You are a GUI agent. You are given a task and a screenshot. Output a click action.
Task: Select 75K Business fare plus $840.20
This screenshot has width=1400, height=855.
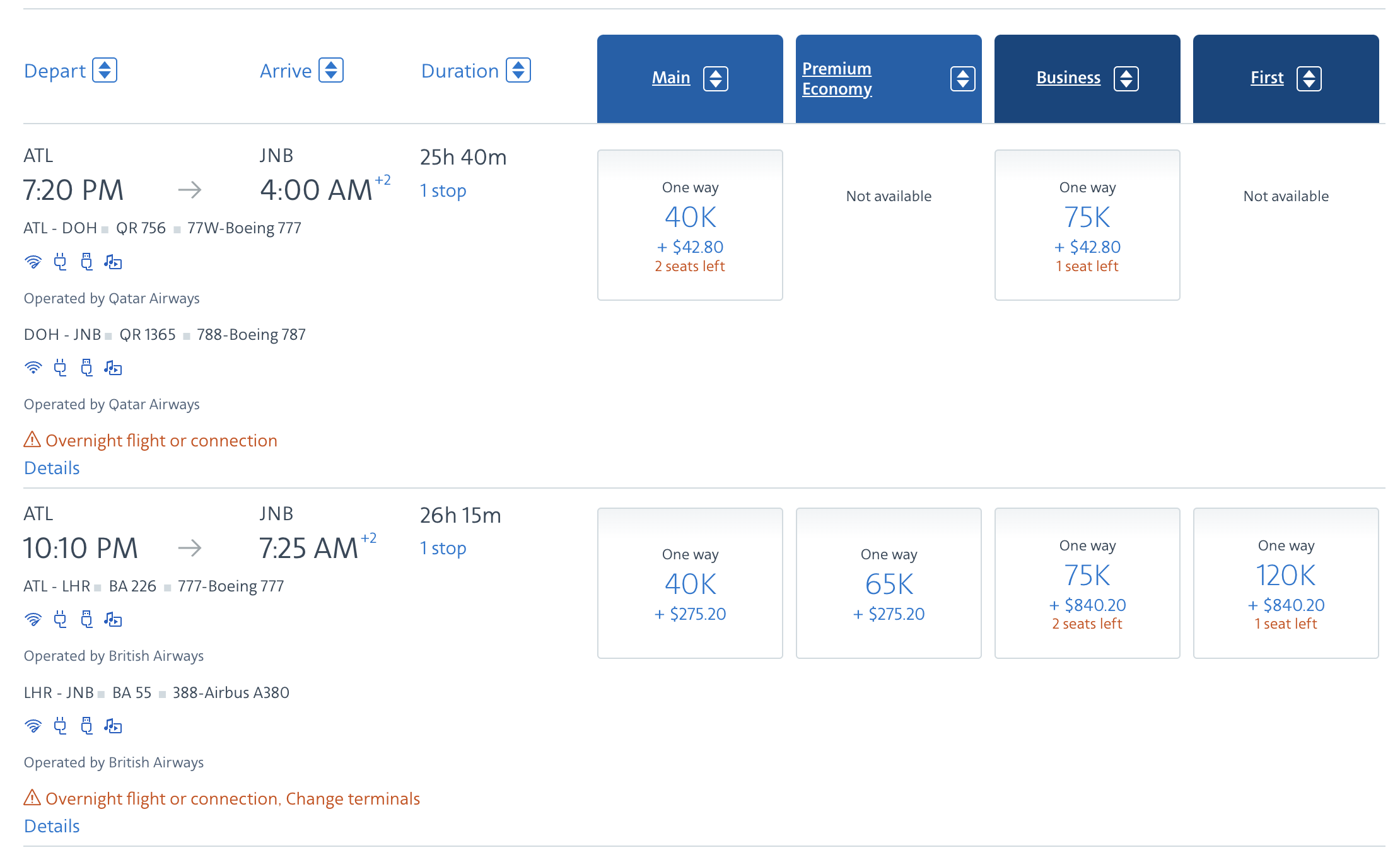click(x=1087, y=583)
